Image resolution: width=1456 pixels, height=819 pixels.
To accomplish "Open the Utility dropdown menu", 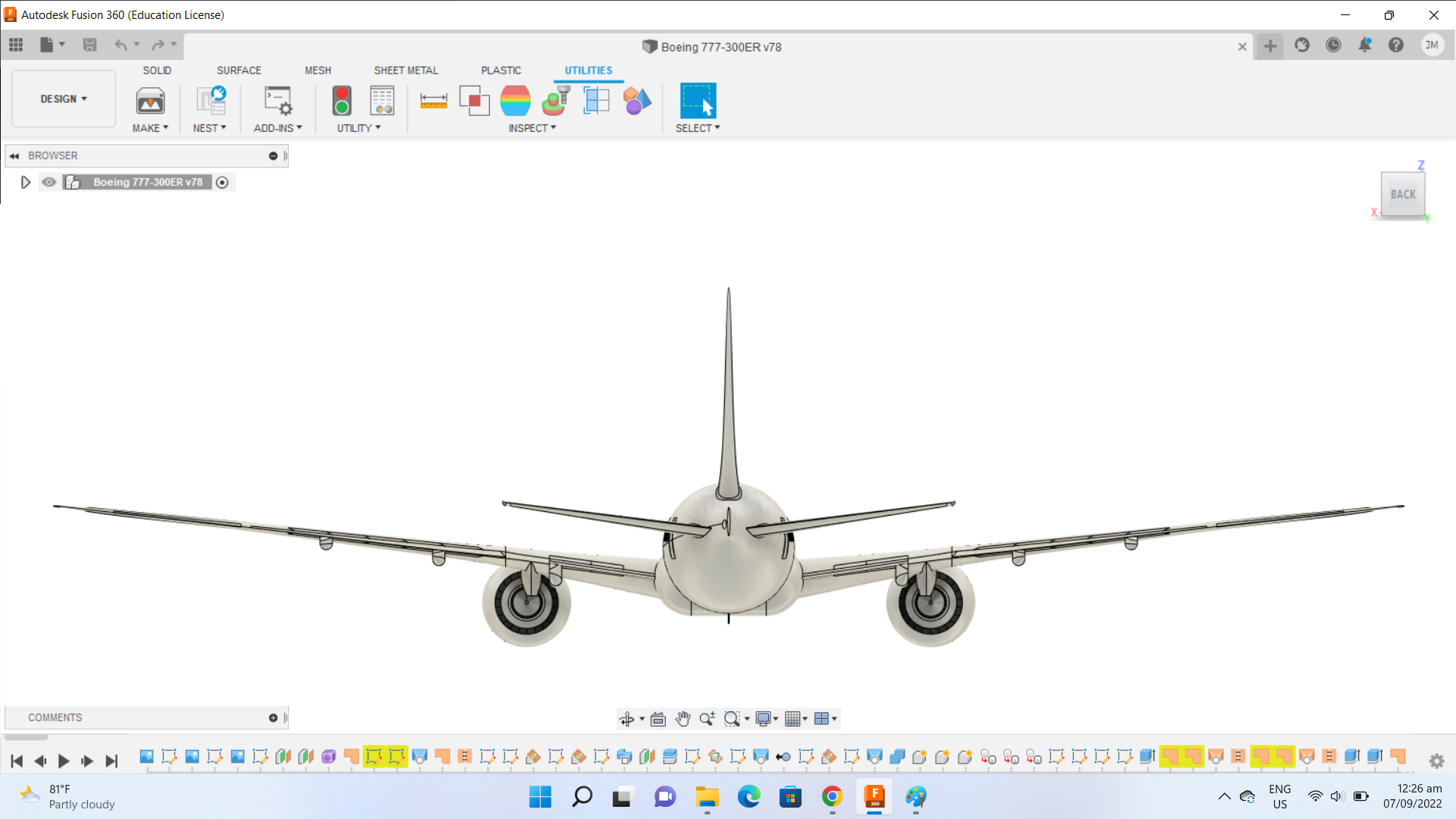I will pos(359,128).
